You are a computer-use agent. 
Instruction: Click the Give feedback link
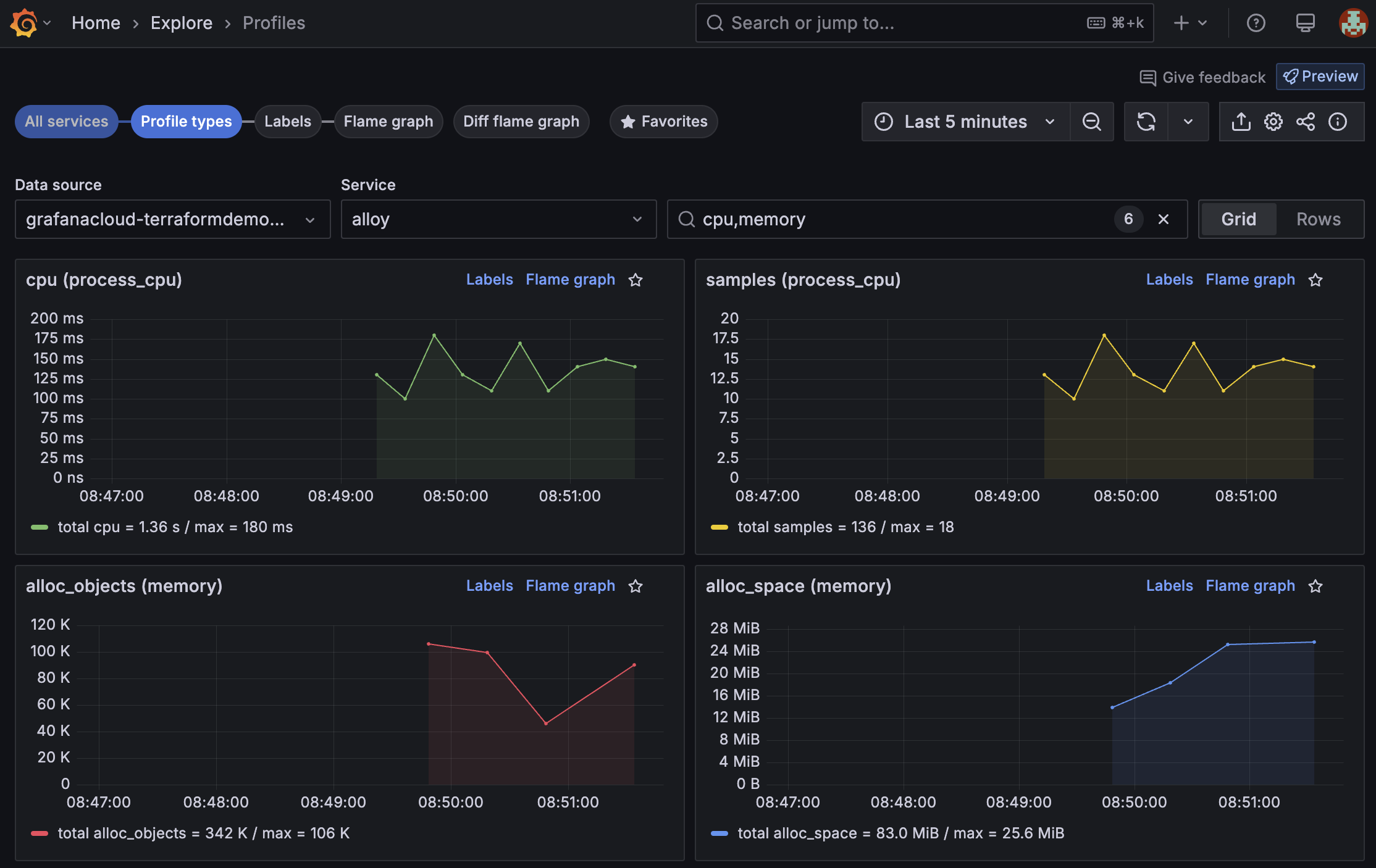[1202, 77]
